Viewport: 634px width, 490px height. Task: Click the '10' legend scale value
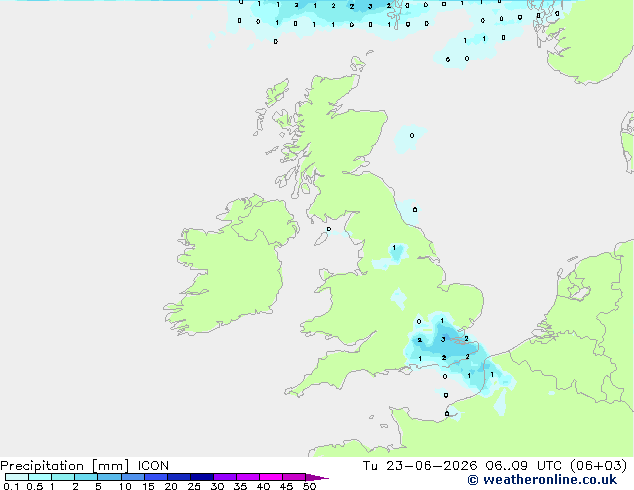pos(125,486)
